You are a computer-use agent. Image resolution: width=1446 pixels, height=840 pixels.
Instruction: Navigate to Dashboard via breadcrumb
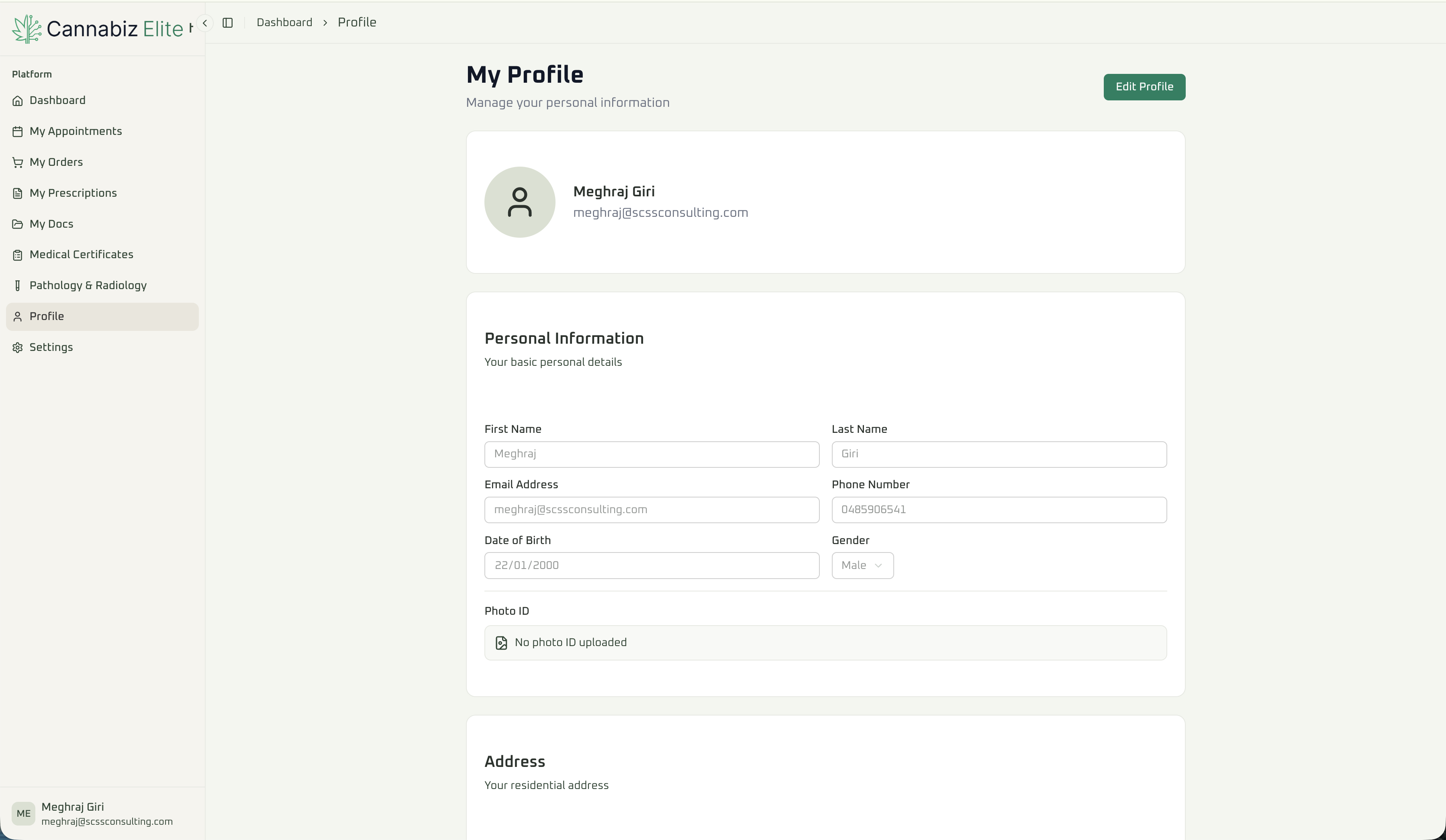click(x=284, y=22)
